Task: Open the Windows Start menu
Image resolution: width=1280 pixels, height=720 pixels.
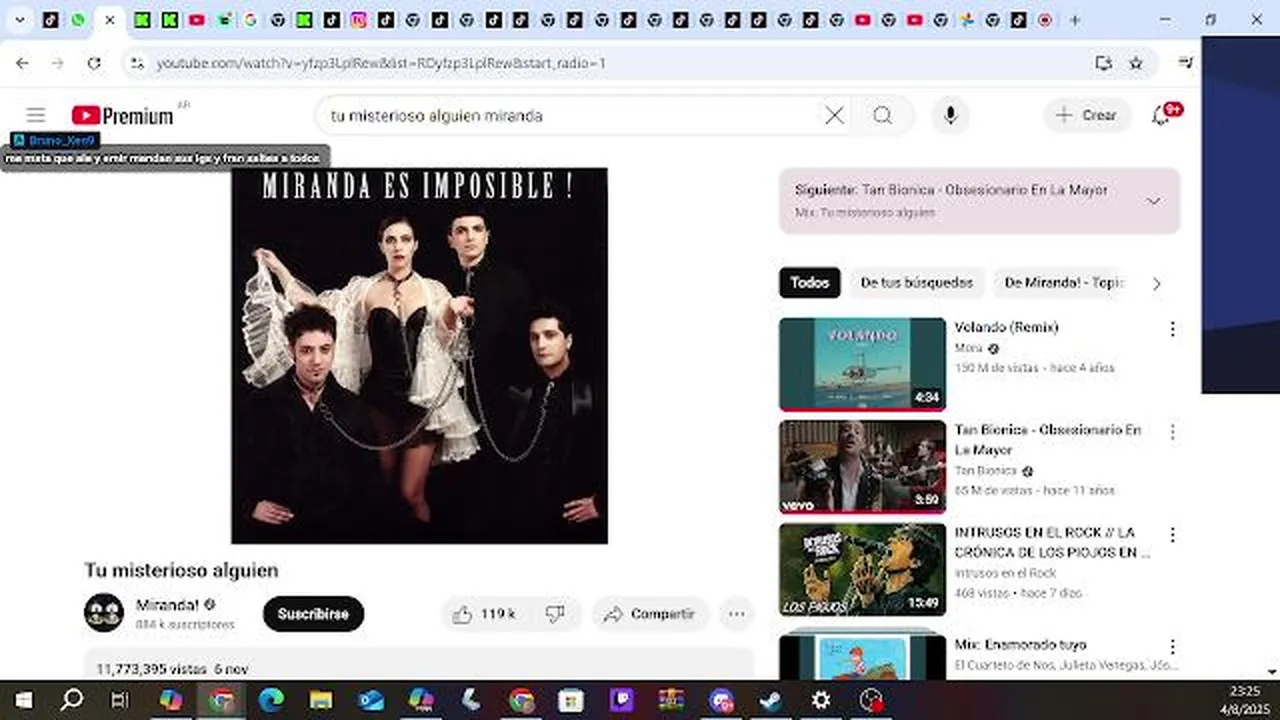Action: point(22,700)
